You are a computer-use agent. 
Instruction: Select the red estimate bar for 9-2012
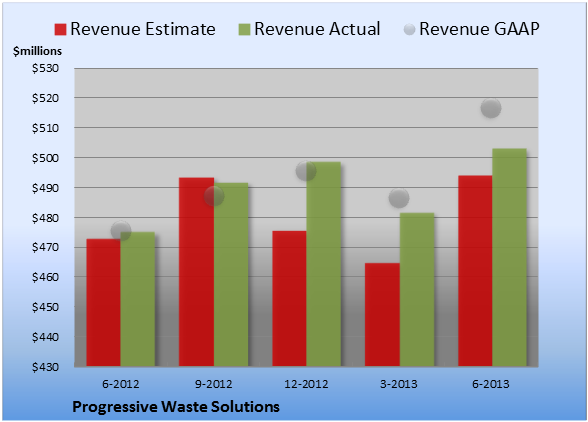pyautogui.click(x=196, y=272)
